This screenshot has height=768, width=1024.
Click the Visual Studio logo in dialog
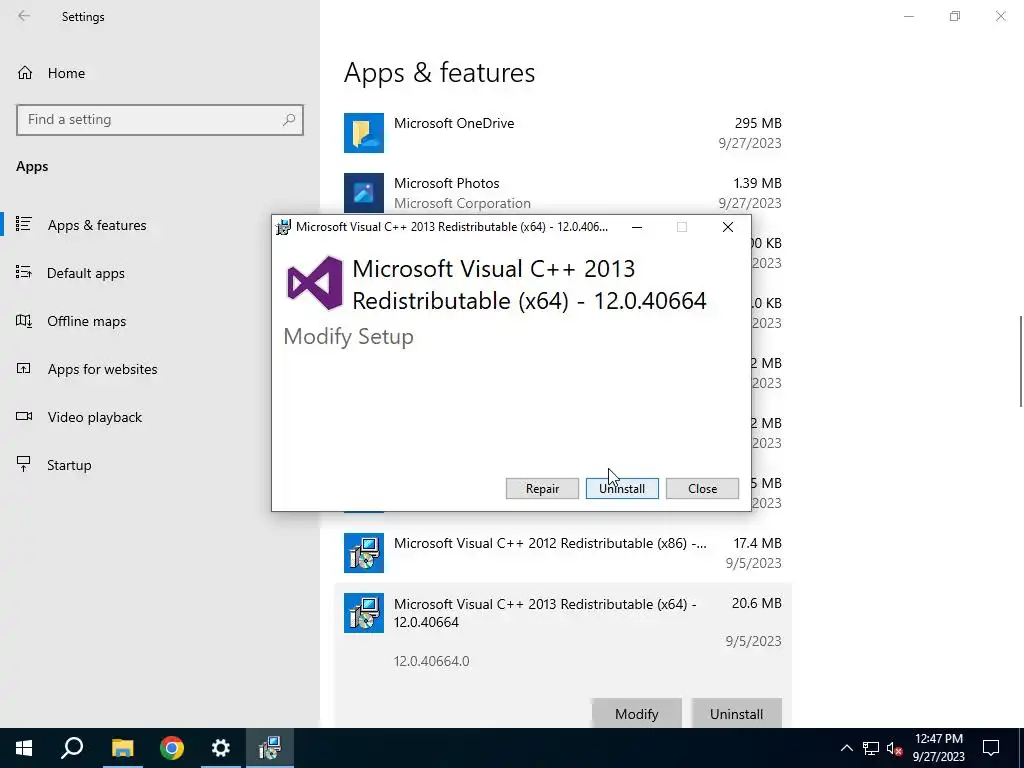pos(315,283)
